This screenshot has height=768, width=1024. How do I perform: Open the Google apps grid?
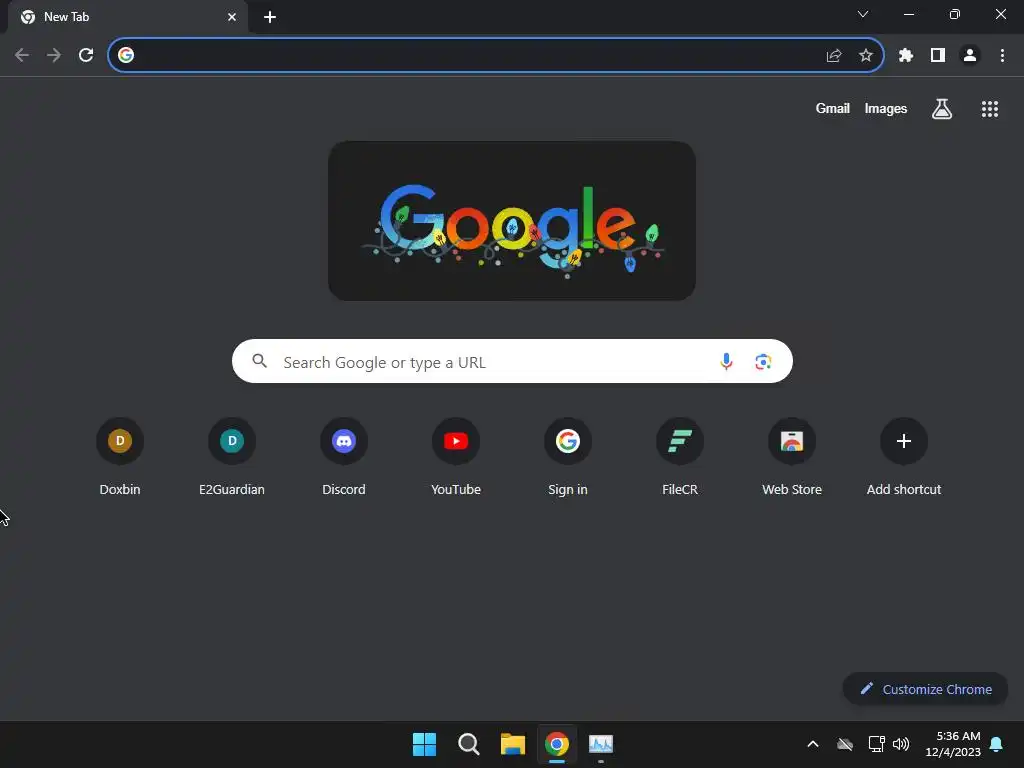click(990, 109)
